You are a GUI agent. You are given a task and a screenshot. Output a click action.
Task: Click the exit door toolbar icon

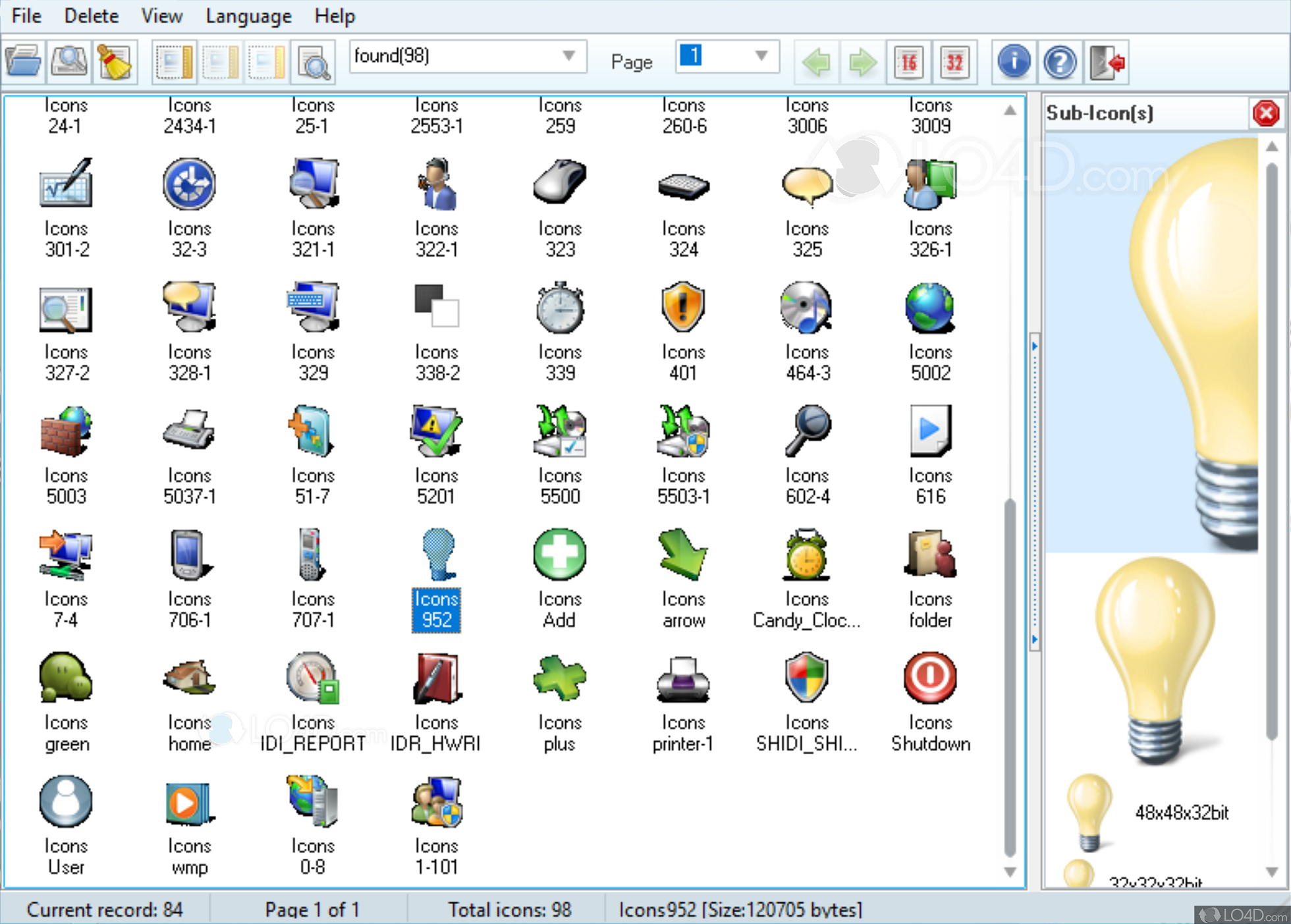[x=1107, y=62]
